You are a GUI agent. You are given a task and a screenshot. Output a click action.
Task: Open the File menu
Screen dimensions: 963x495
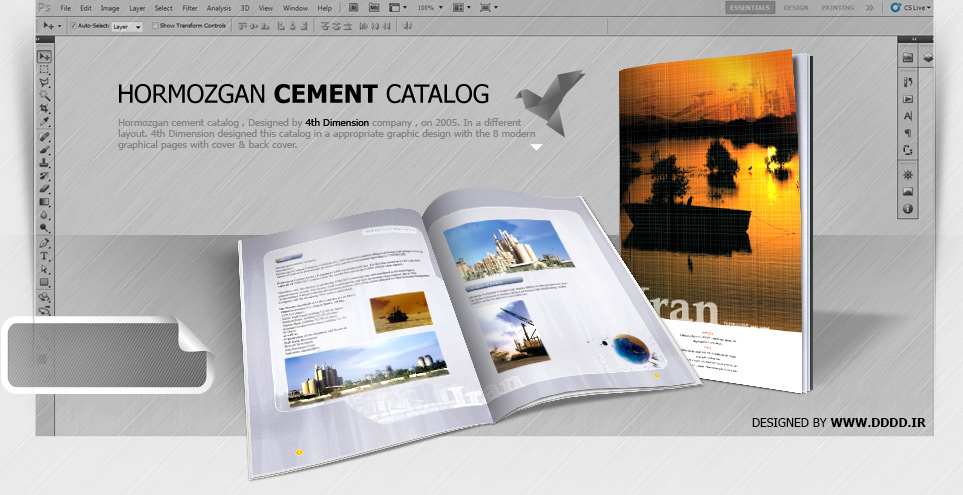pyautogui.click(x=66, y=9)
